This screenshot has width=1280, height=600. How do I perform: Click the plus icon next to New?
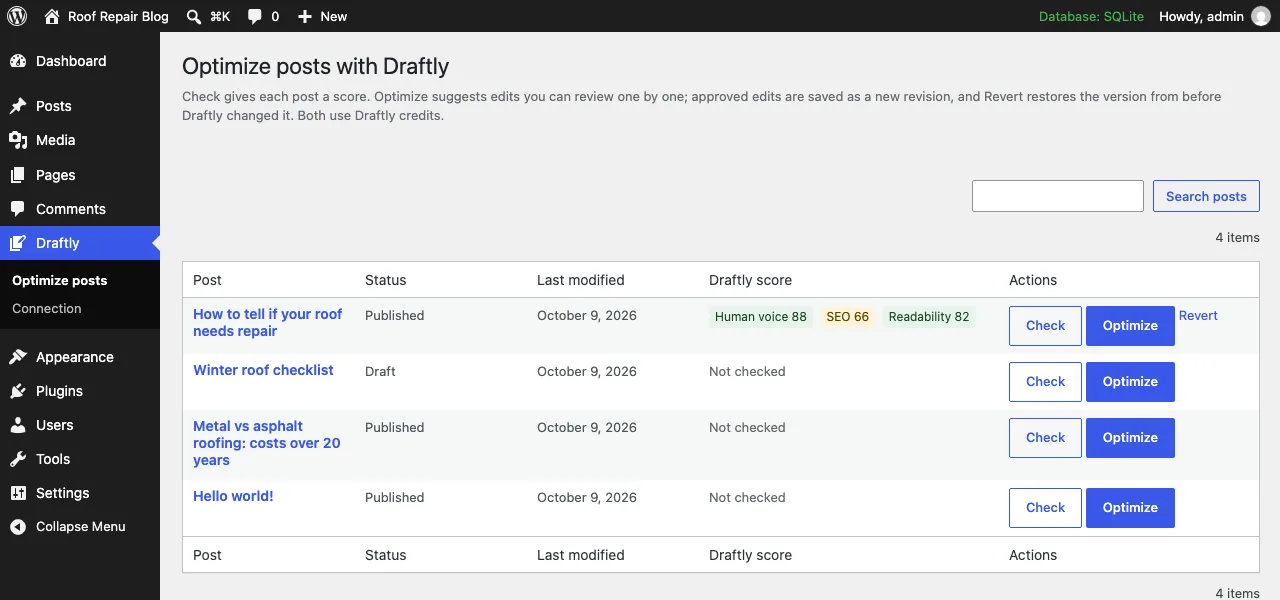(x=305, y=17)
